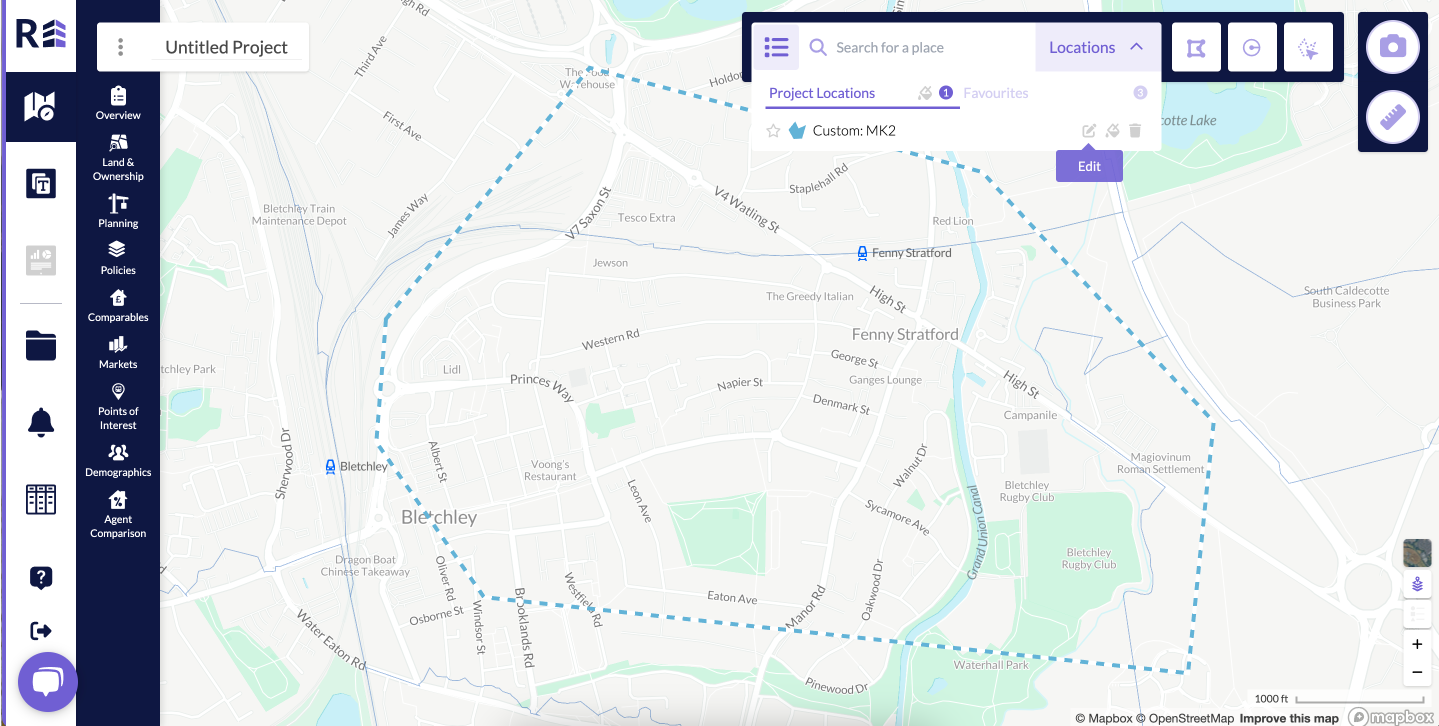
Task: Favourite the Custom: MK2 location star
Action: [773, 131]
